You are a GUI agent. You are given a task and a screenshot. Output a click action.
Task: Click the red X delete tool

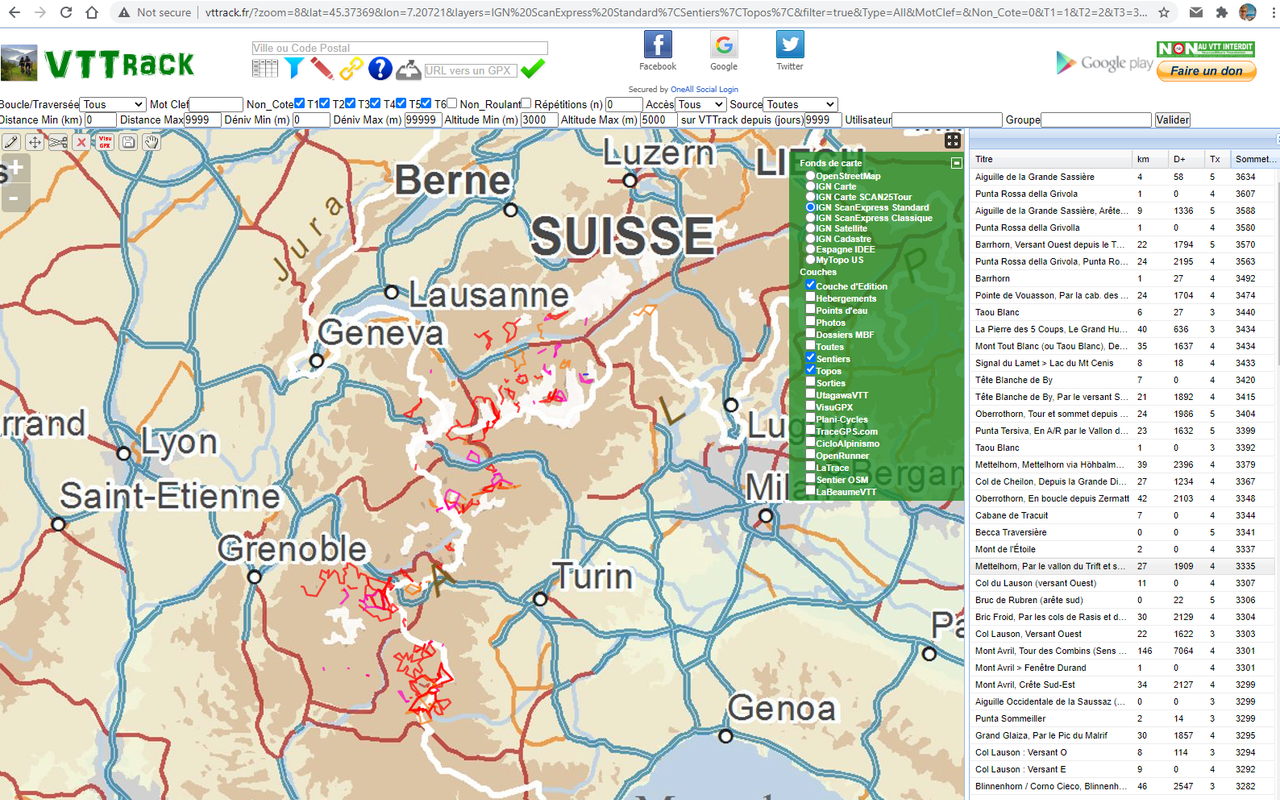pyautogui.click(x=81, y=143)
